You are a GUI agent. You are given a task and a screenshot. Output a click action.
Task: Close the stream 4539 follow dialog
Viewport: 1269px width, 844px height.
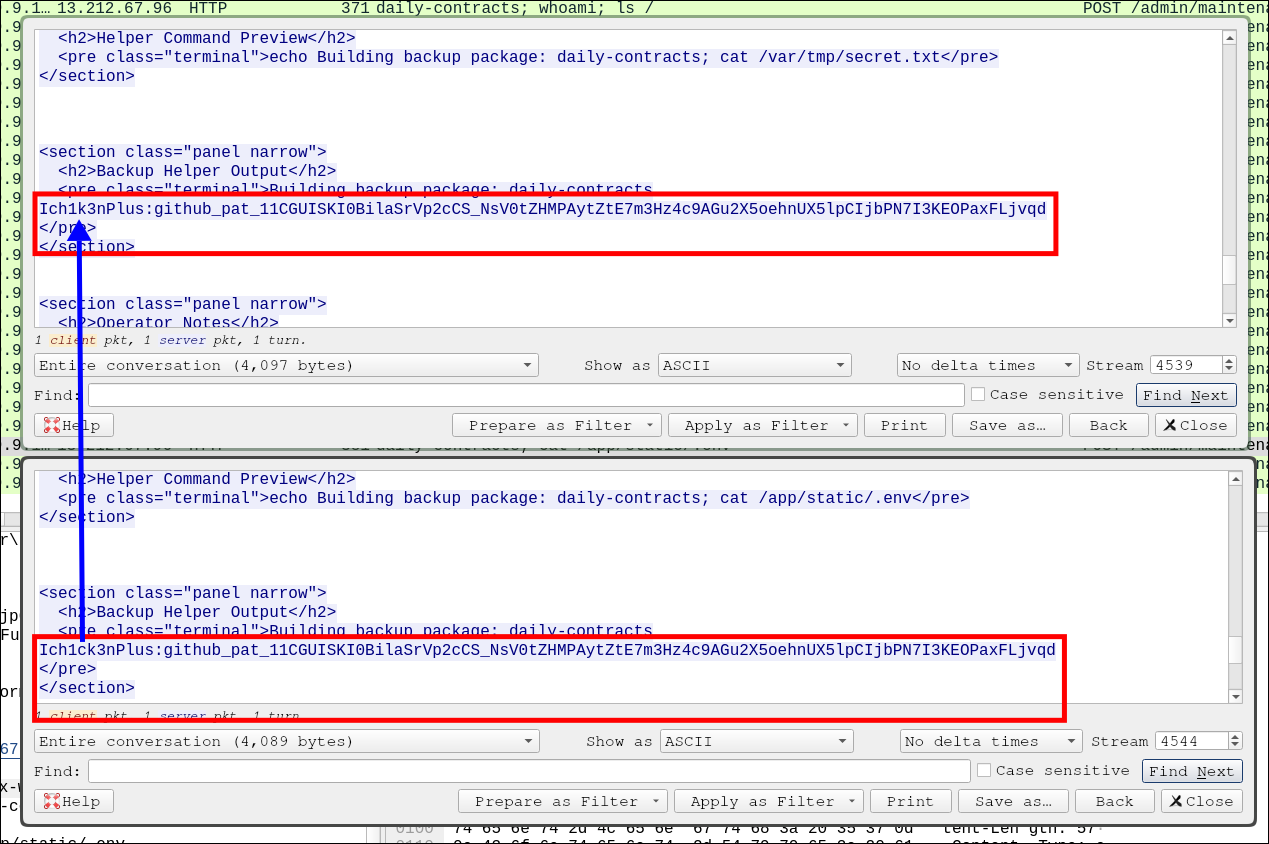[x=1196, y=425]
